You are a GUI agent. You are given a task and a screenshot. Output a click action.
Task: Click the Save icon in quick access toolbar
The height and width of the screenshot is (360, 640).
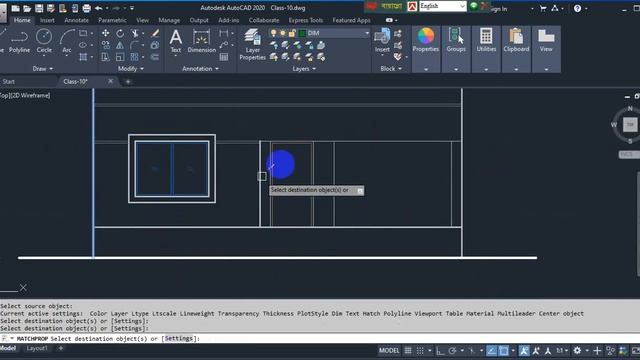[x=39, y=8]
